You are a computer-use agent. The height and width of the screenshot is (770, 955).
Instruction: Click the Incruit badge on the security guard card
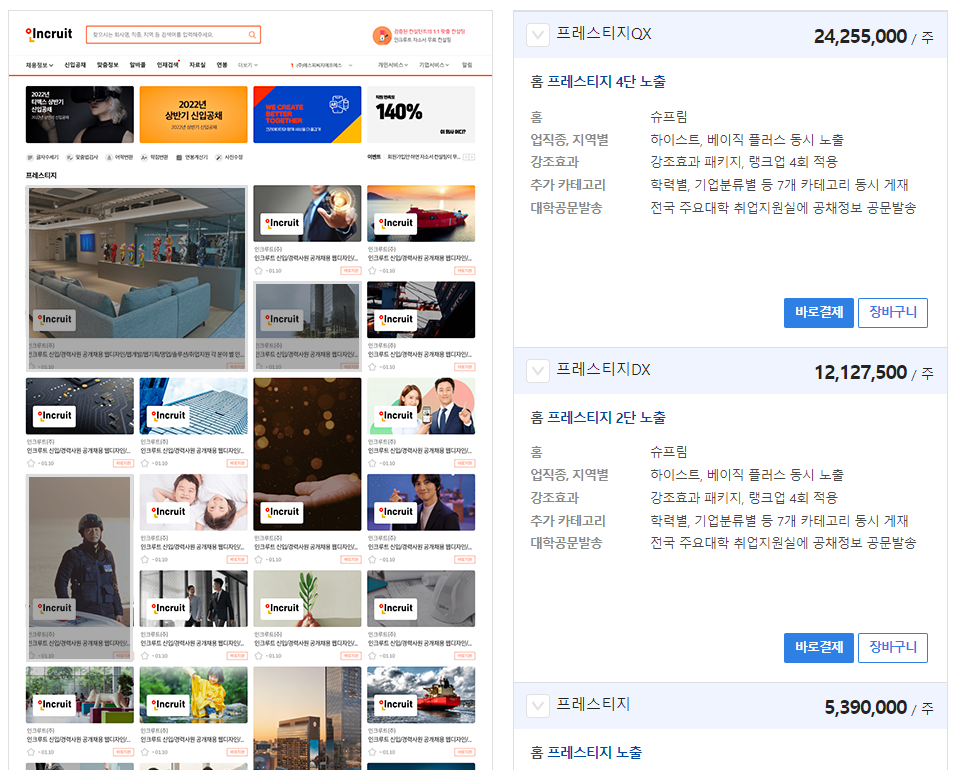pyautogui.click(x=55, y=608)
